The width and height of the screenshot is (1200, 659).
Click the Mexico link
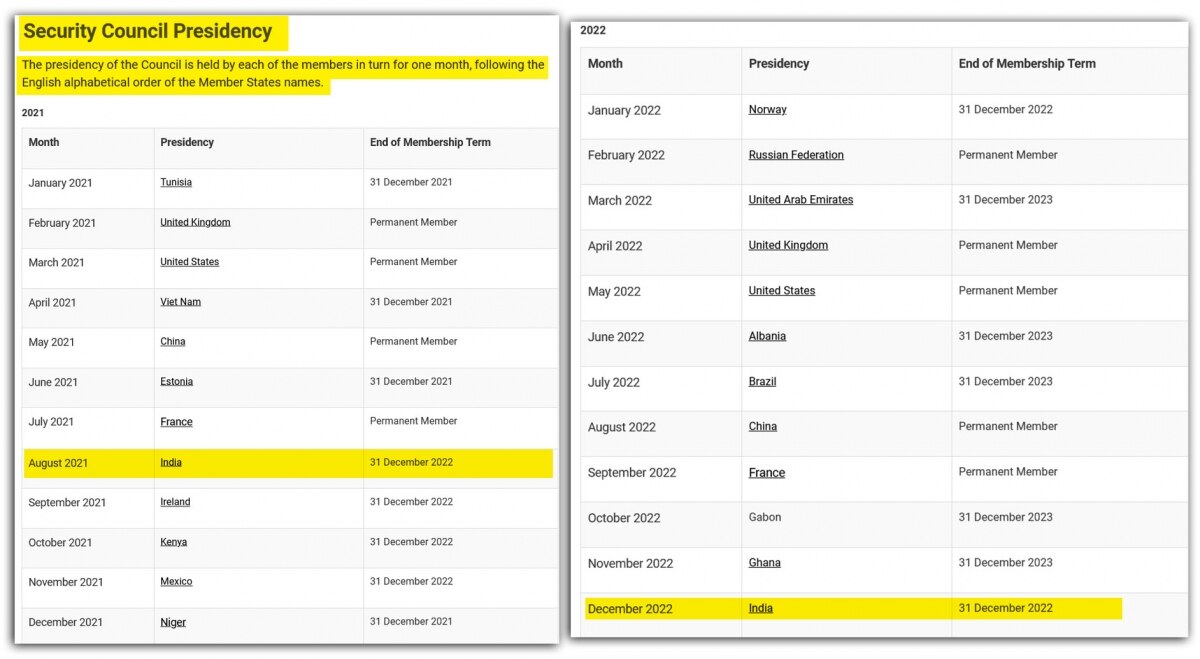[176, 582]
